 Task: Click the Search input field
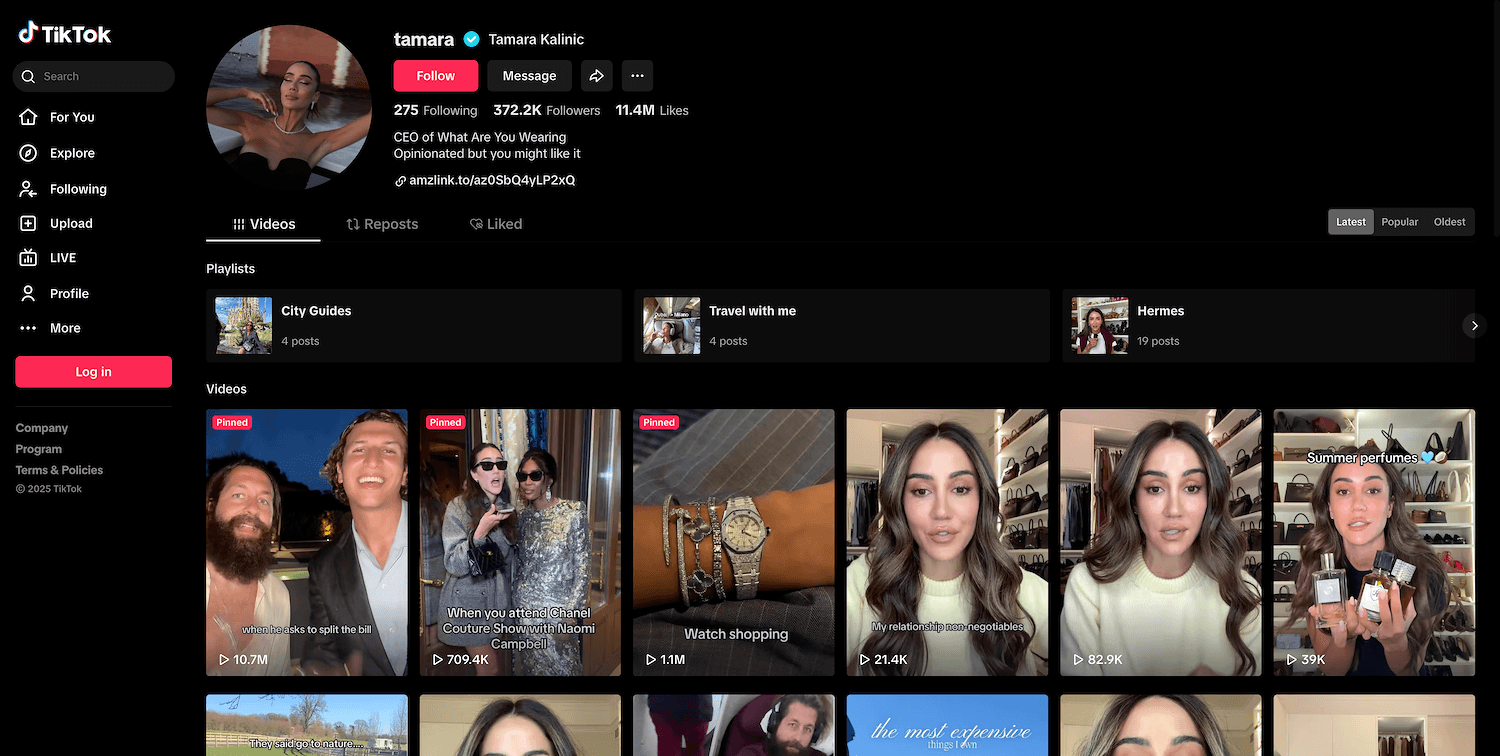coord(100,76)
